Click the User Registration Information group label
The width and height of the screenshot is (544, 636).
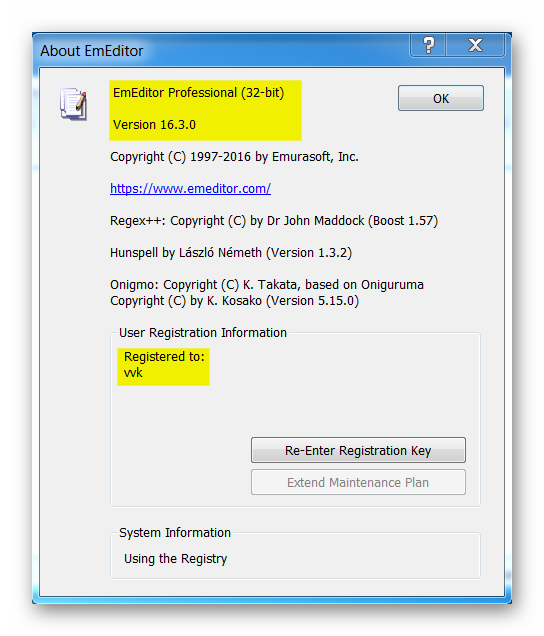click(x=203, y=333)
